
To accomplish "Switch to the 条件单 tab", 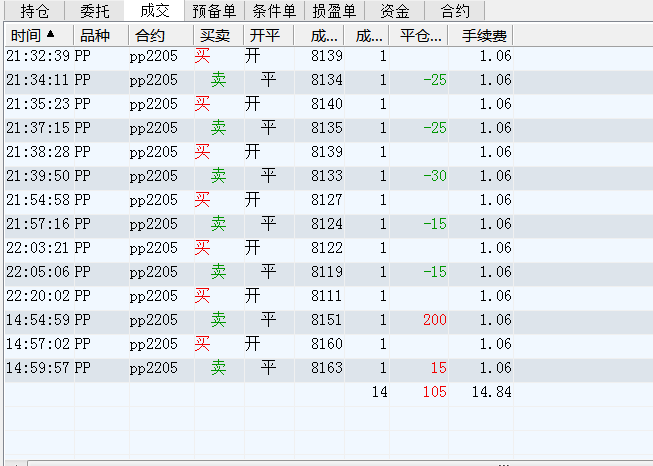I will point(274,12).
